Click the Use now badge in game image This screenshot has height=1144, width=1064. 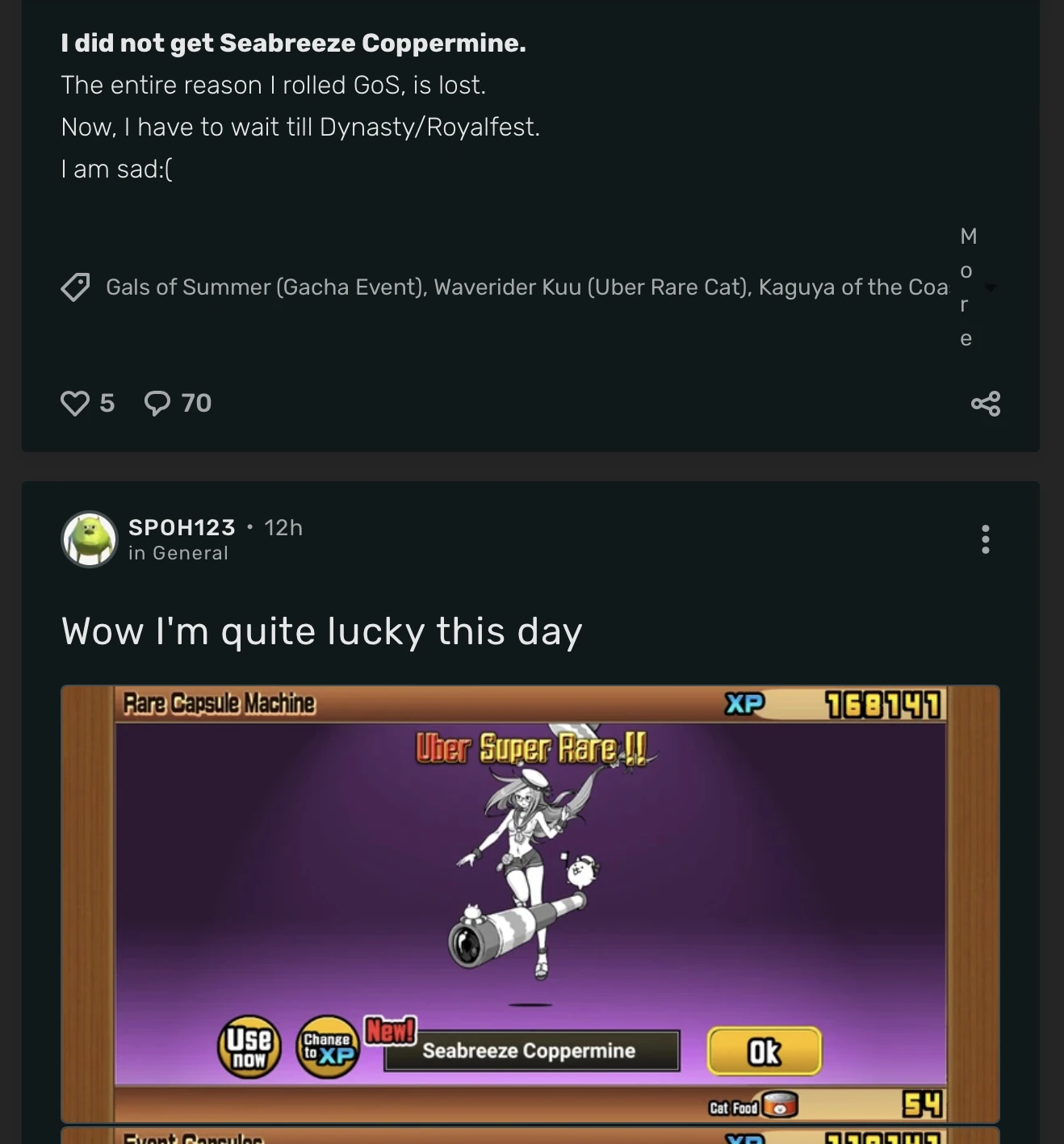pos(249,1047)
